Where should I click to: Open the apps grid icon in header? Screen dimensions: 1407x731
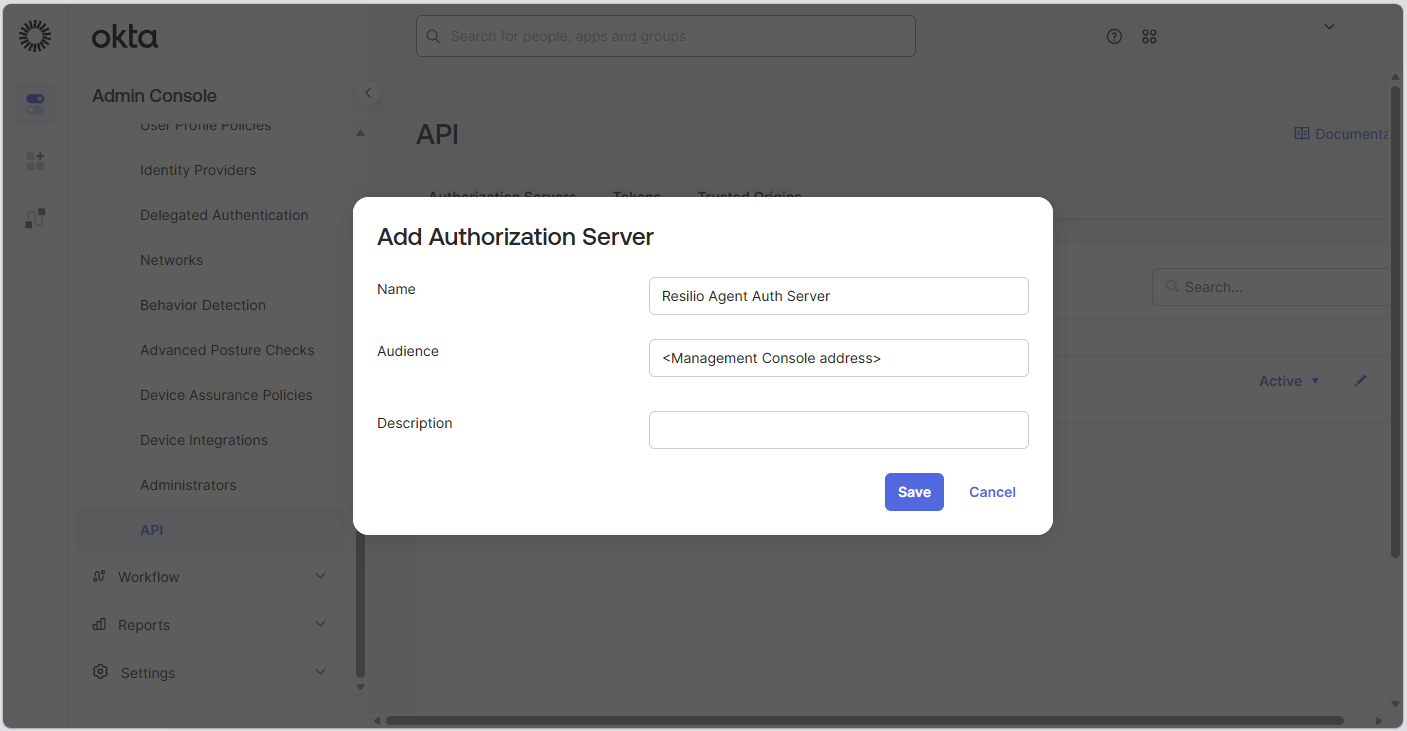[x=1149, y=36]
